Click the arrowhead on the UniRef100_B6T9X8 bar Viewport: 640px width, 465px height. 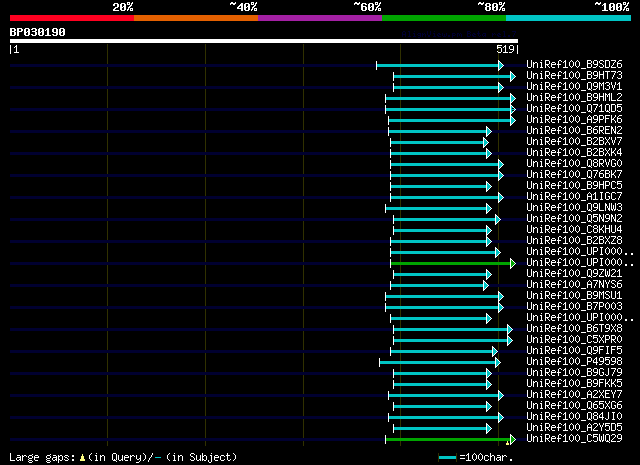(510, 329)
